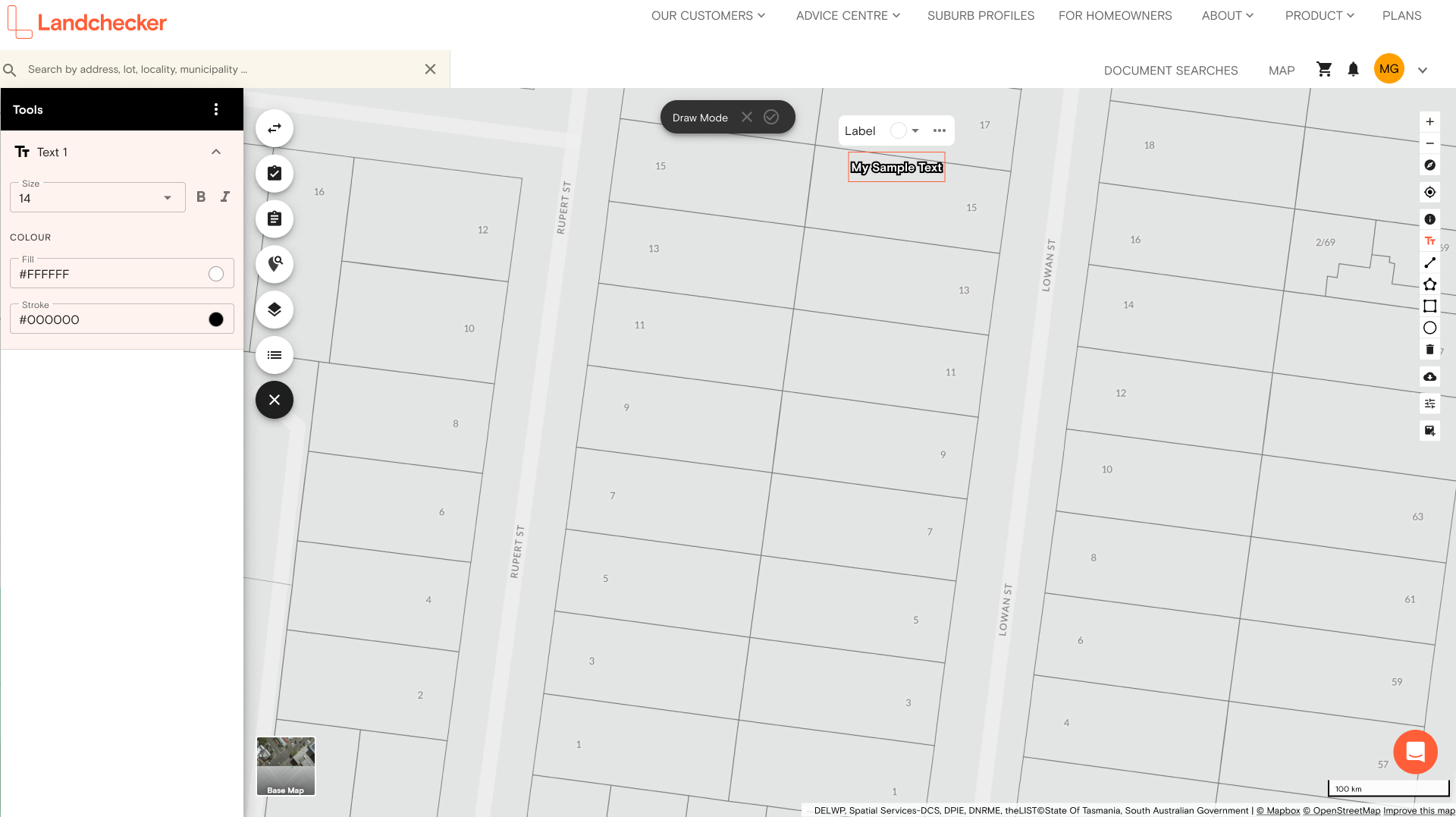Open the clipboard checkmark tool
The image size is (1456, 817).
tap(275, 174)
